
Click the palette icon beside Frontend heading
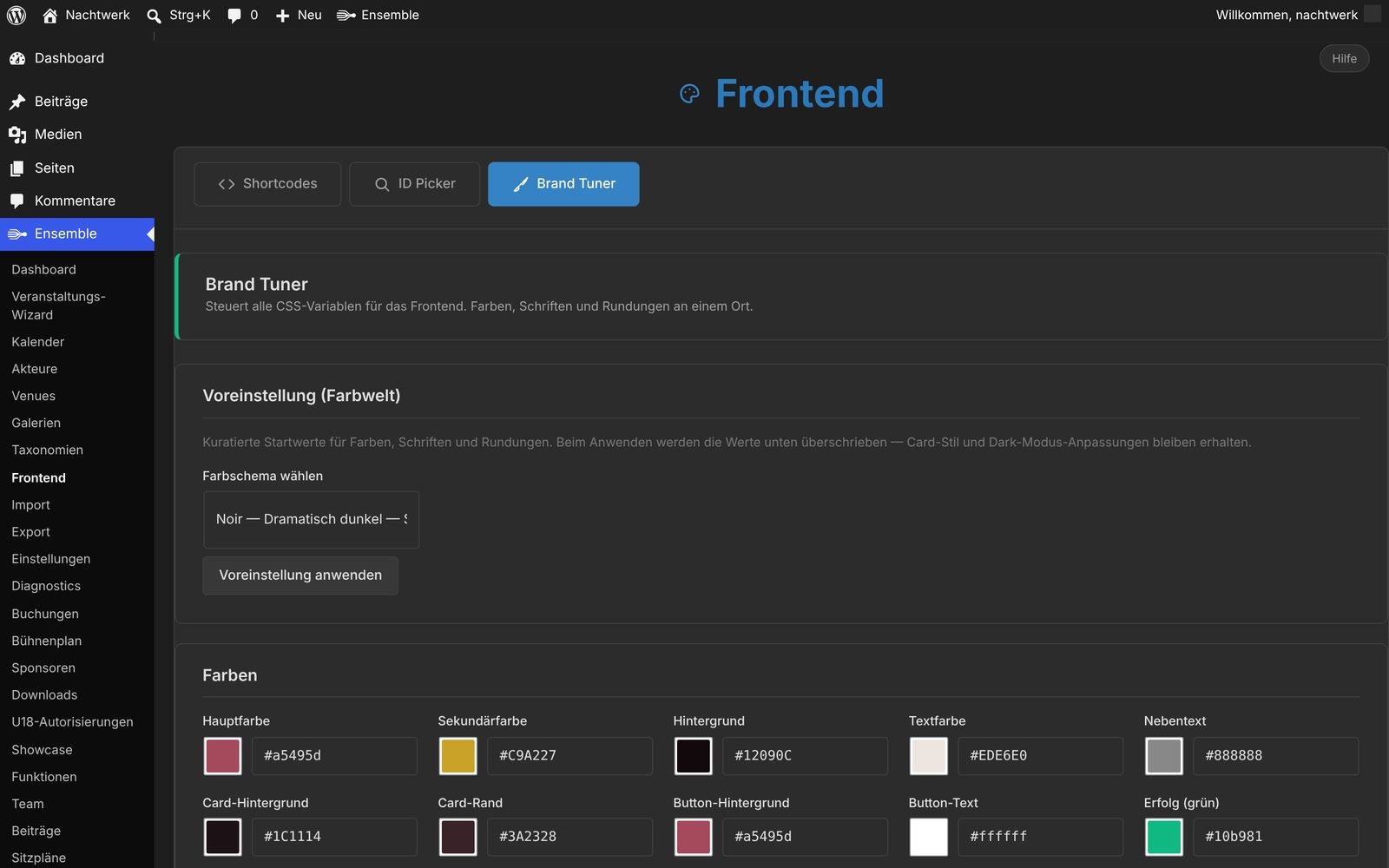click(689, 94)
